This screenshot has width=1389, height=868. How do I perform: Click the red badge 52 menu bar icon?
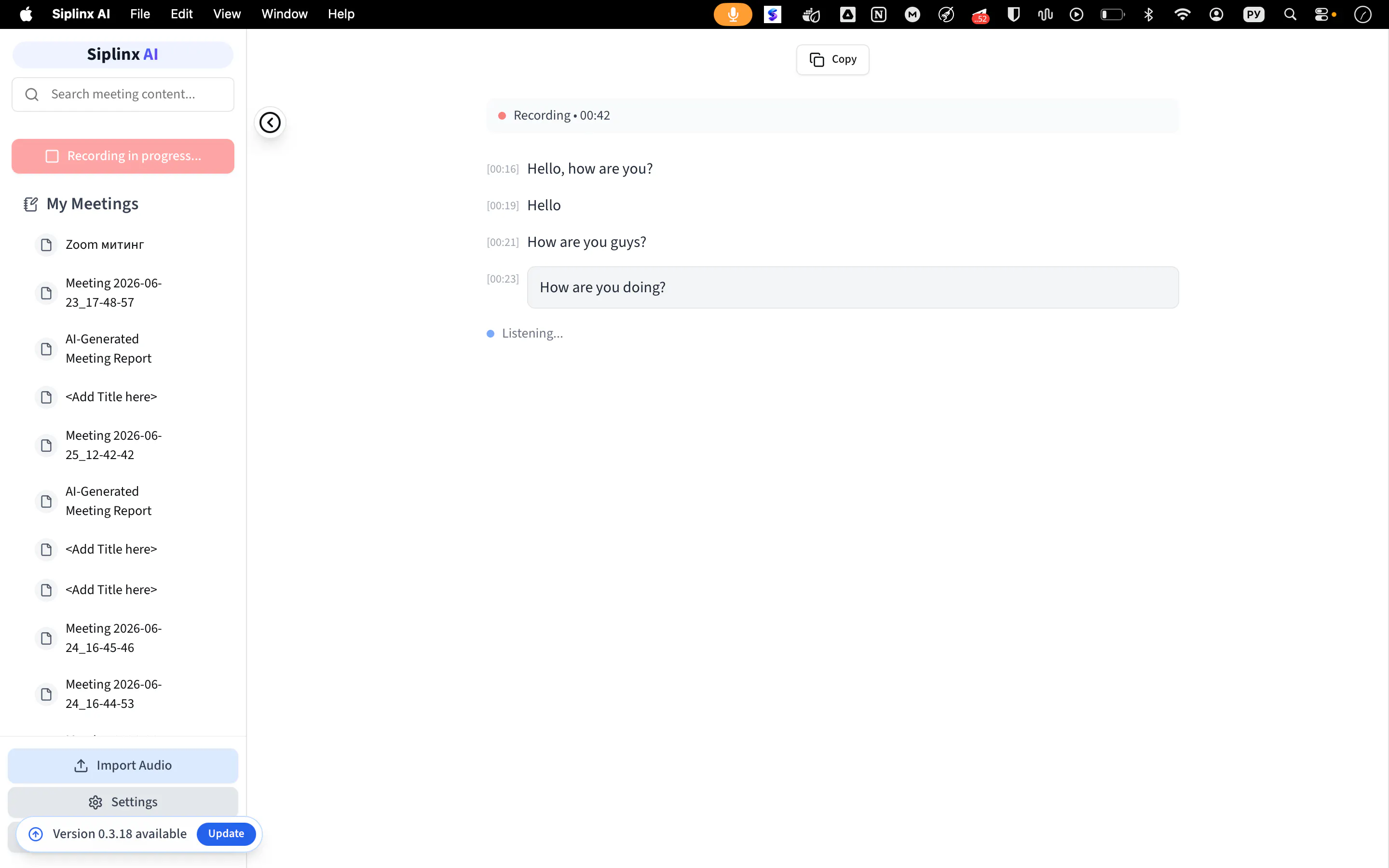(x=980, y=15)
